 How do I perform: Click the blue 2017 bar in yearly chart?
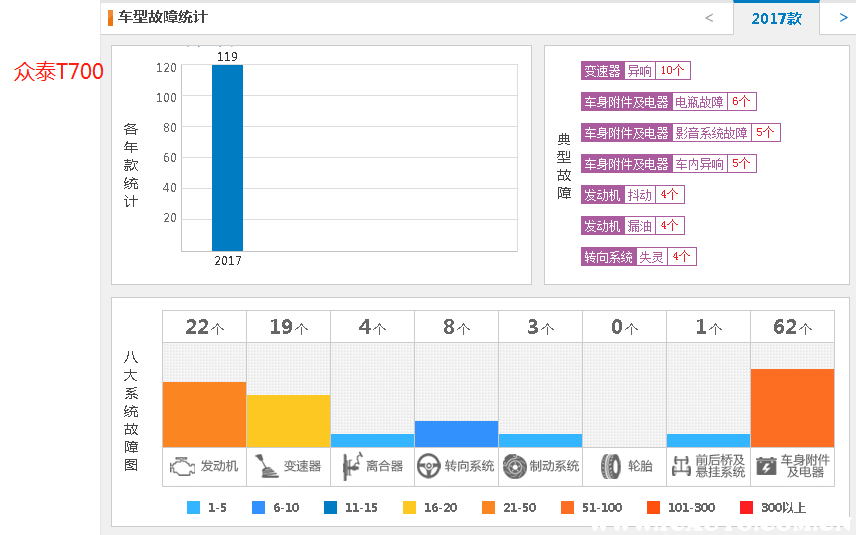click(228, 158)
